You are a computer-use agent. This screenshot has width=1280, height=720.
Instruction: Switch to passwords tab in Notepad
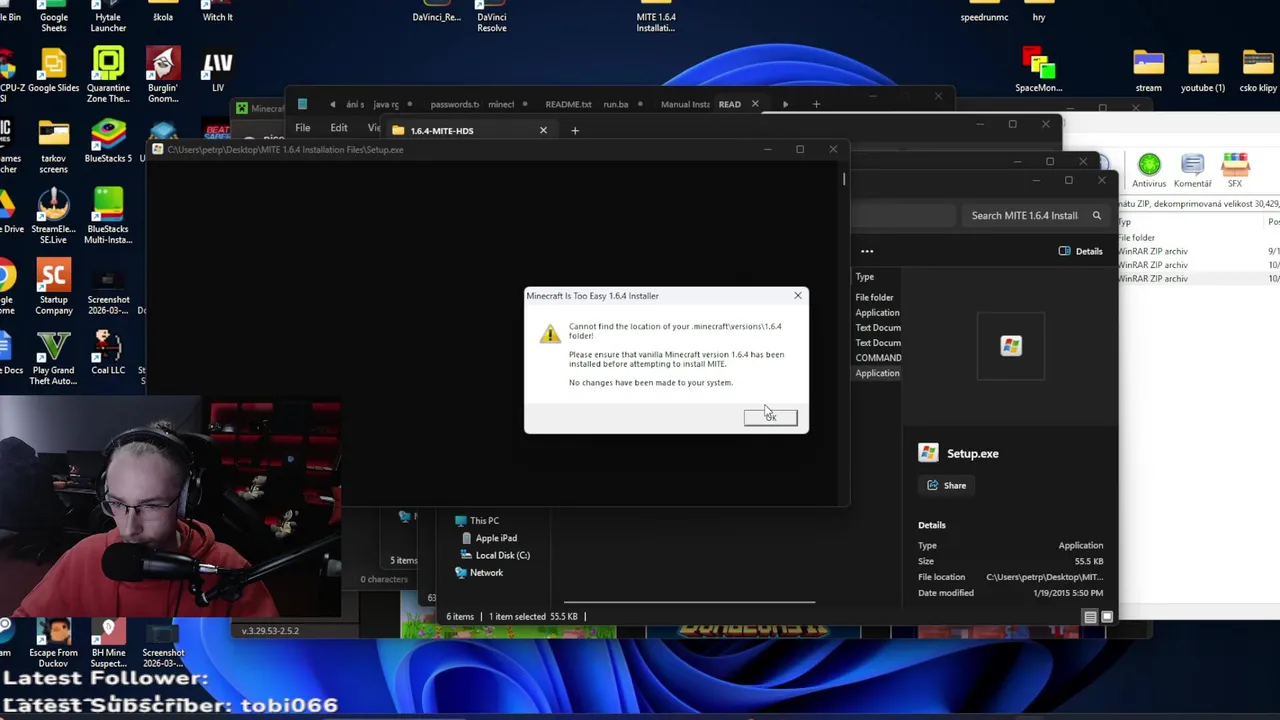click(455, 104)
